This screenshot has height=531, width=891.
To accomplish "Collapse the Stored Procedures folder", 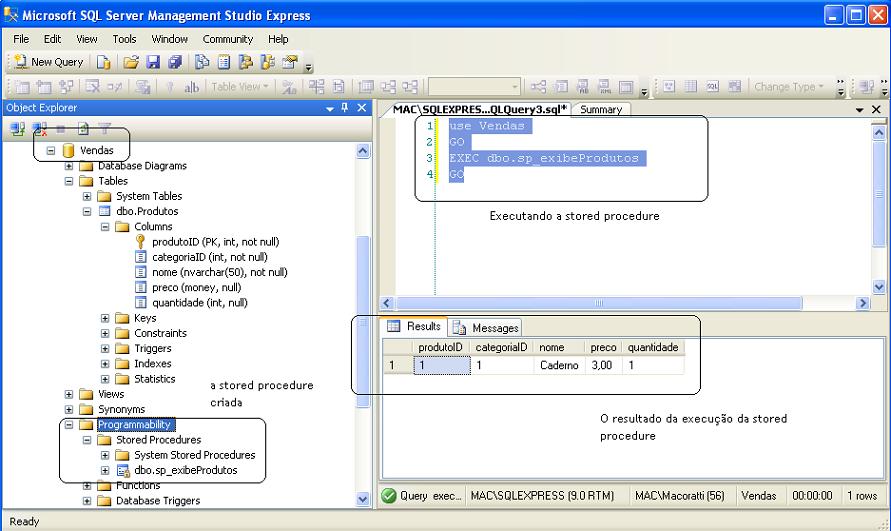I will click(x=87, y=440).
